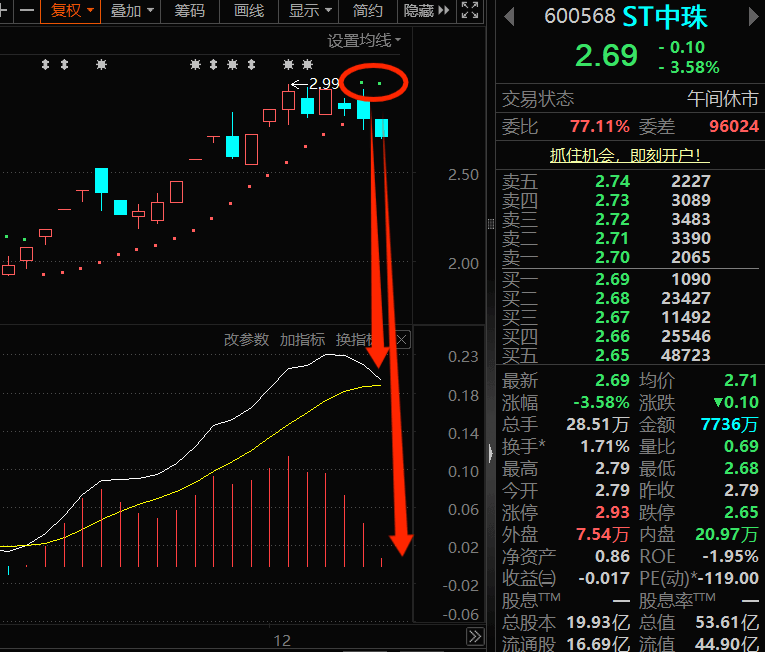Click 总值 value 53.61亿
This screenshot has width=765, height=652.
(x=727, y=623)
